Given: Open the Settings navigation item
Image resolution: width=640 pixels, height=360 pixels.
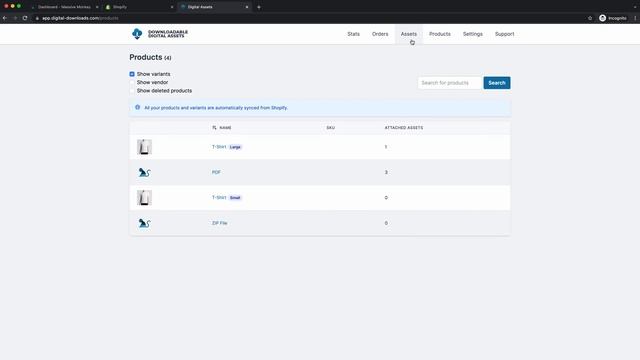Looking at the screenshot, I should click(473, 34).
